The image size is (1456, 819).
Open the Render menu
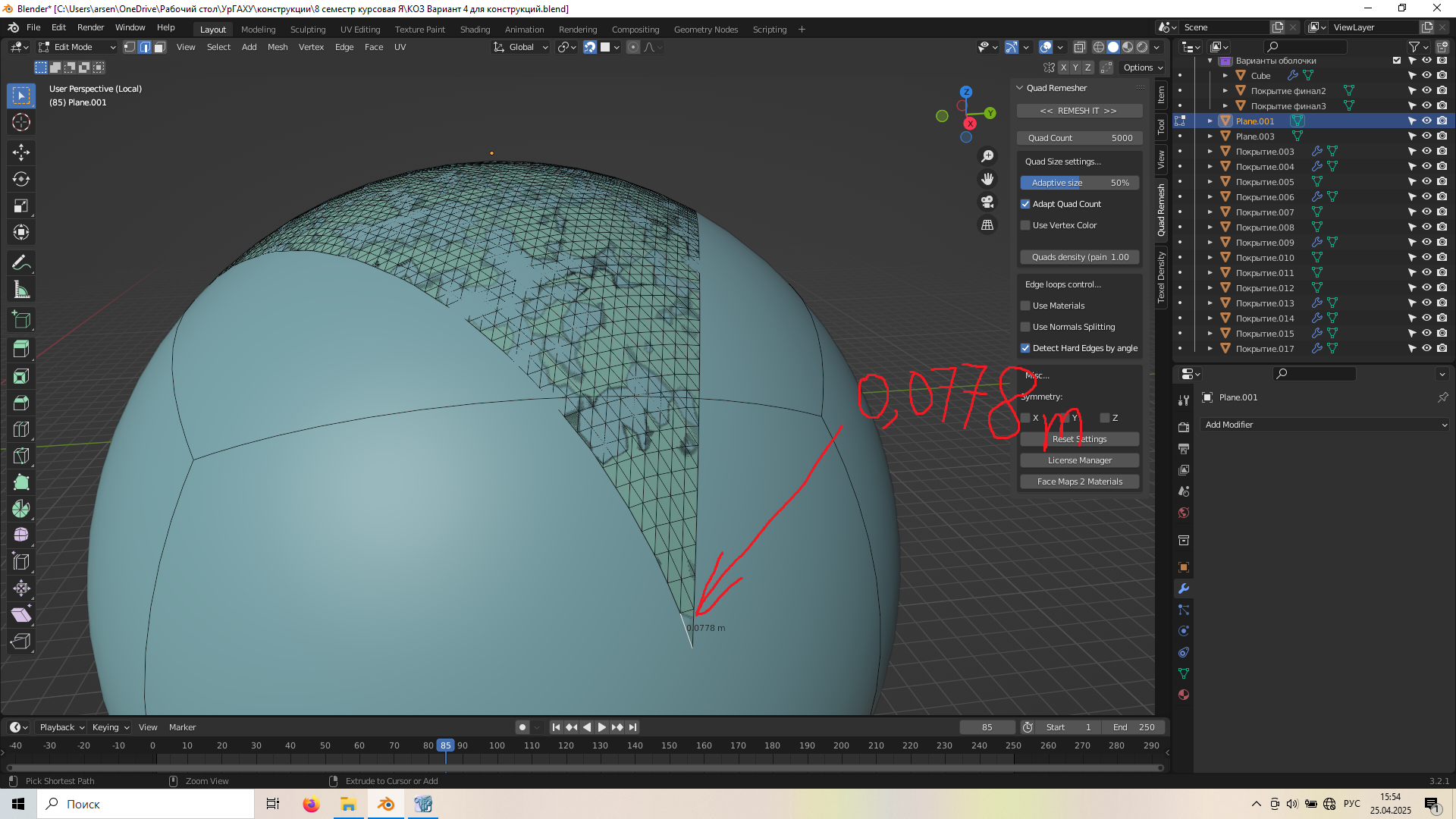(90, 27)
